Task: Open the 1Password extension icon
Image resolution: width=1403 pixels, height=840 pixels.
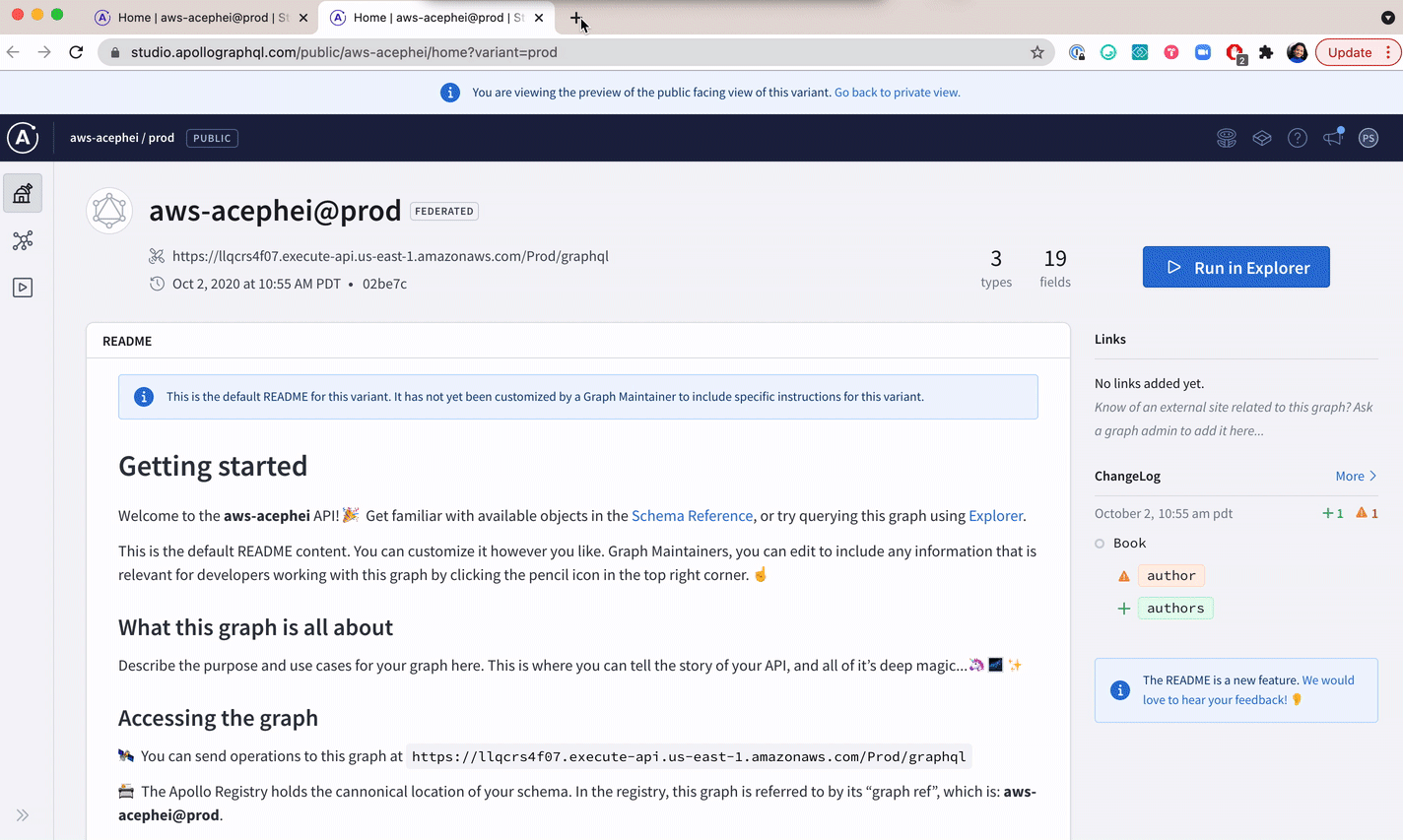Action: click(1077, 52)
